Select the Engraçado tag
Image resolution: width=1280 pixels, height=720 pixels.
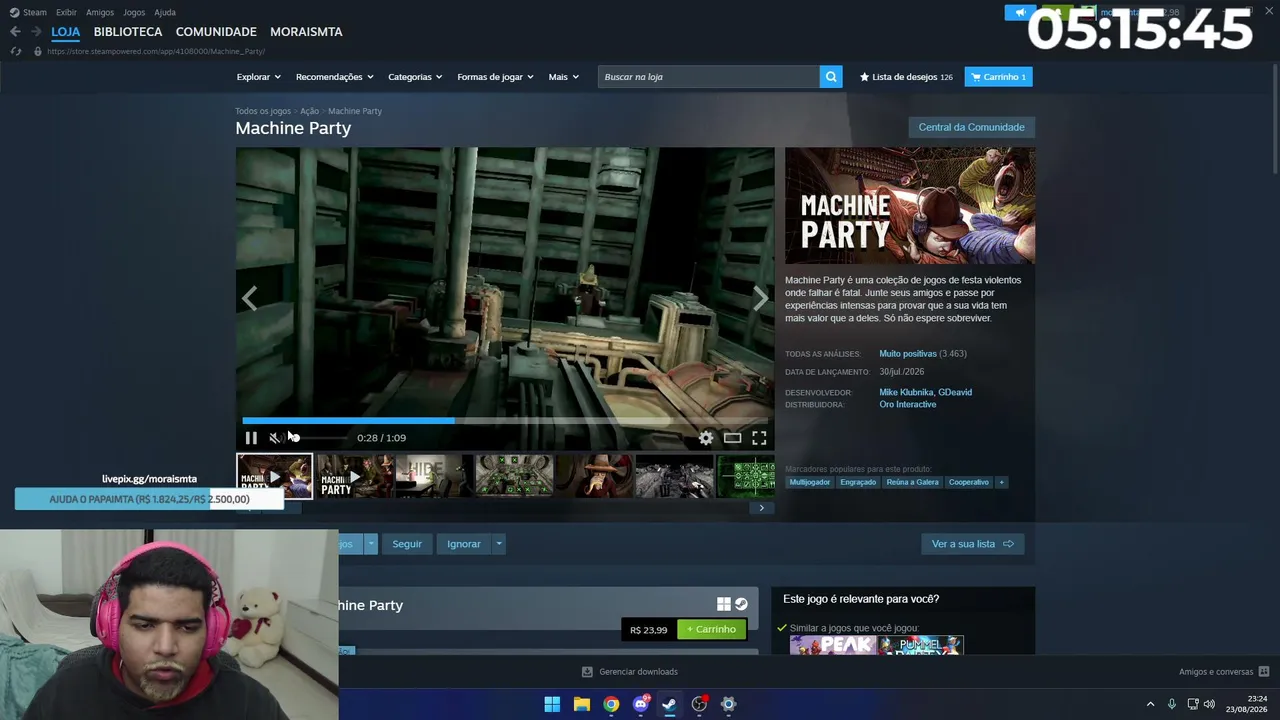coord(858,482)
